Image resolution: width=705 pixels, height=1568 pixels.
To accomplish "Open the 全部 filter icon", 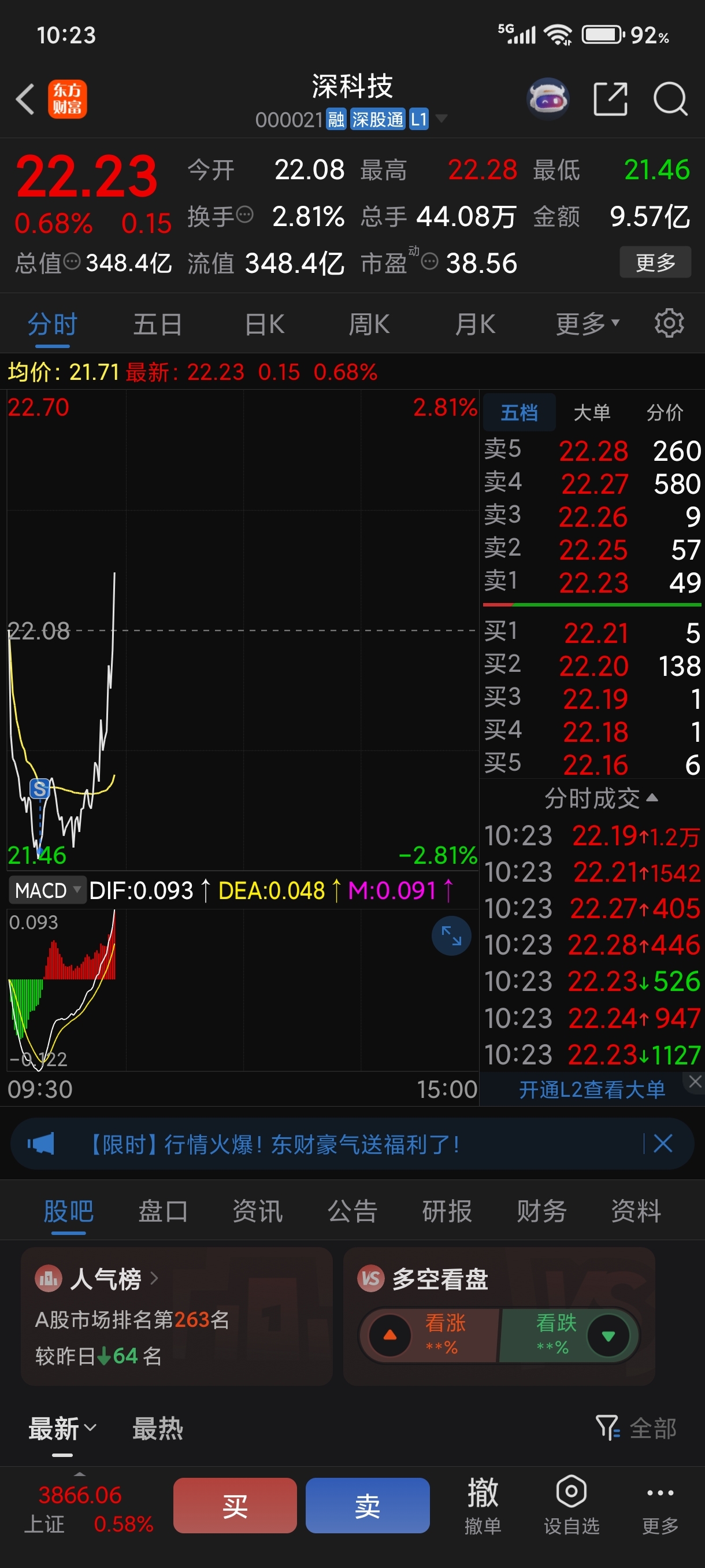I will coord(607,1428).
